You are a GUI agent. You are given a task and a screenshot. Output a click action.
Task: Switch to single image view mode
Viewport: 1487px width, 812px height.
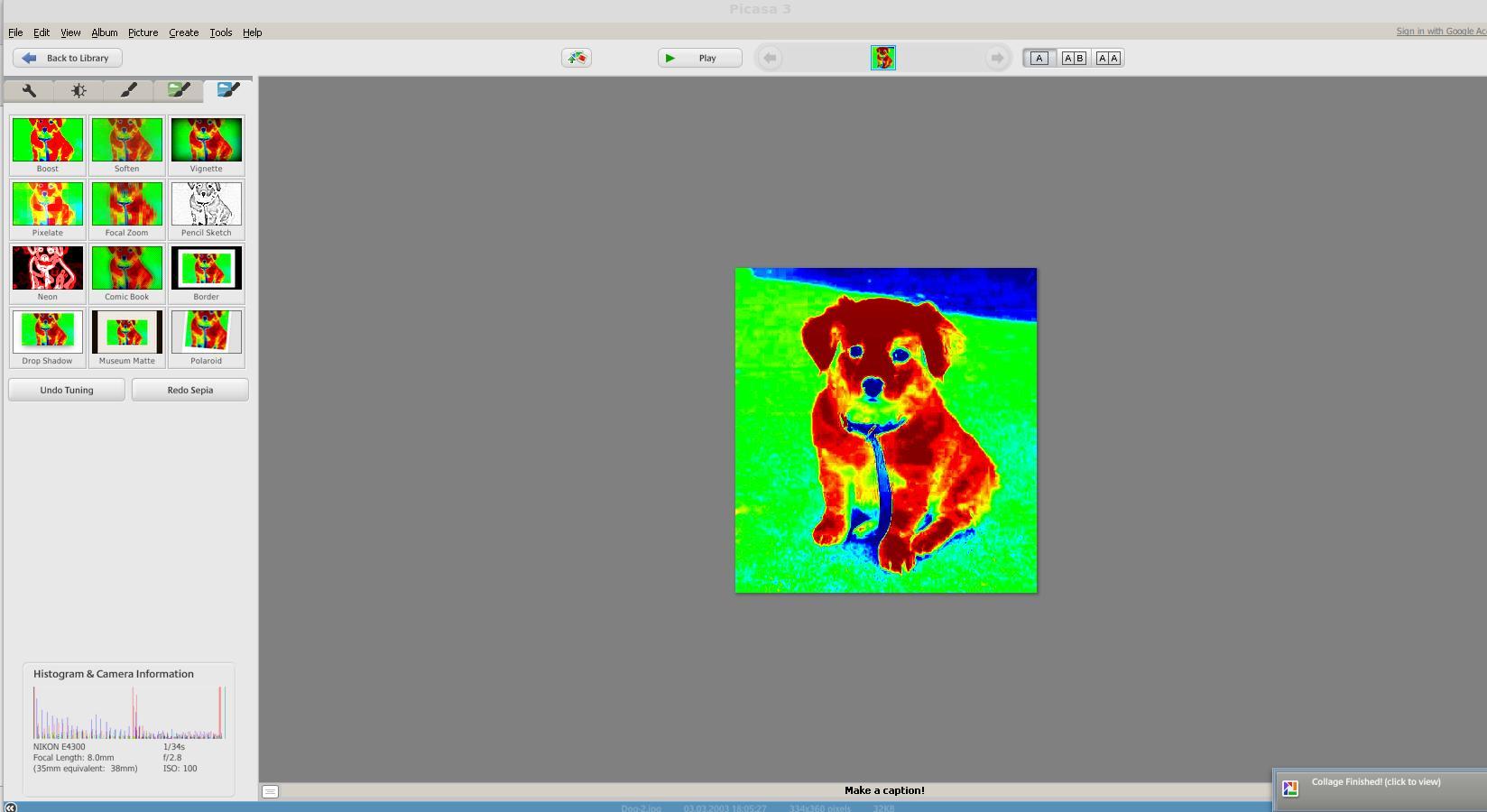[x=1039, y=57]
